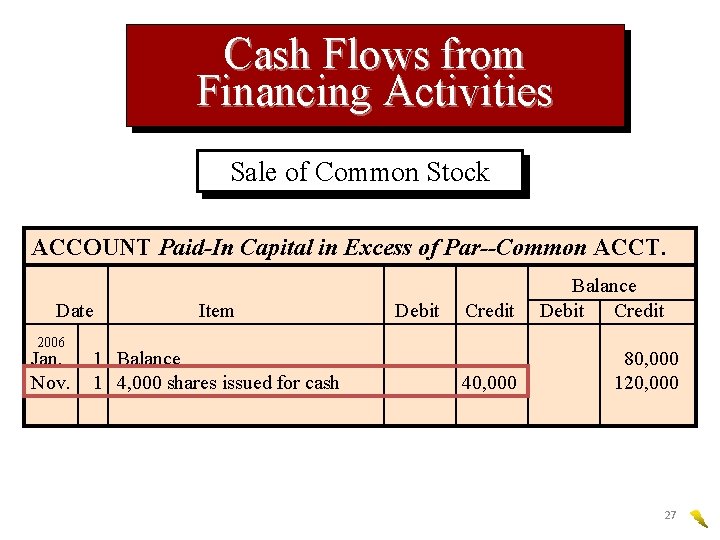This screenshot has height=540, width=720.
Task: Click the Balance Debit sub-header
Action: [x=562, y=311]
